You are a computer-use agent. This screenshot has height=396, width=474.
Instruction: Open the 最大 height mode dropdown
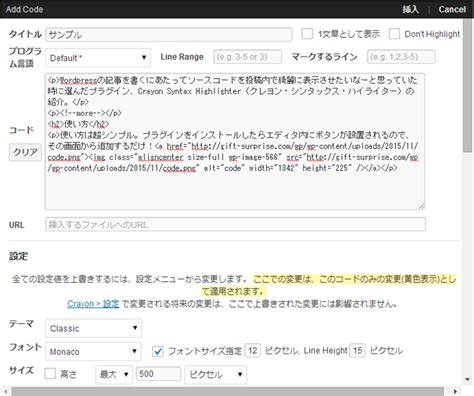(114, 375)
